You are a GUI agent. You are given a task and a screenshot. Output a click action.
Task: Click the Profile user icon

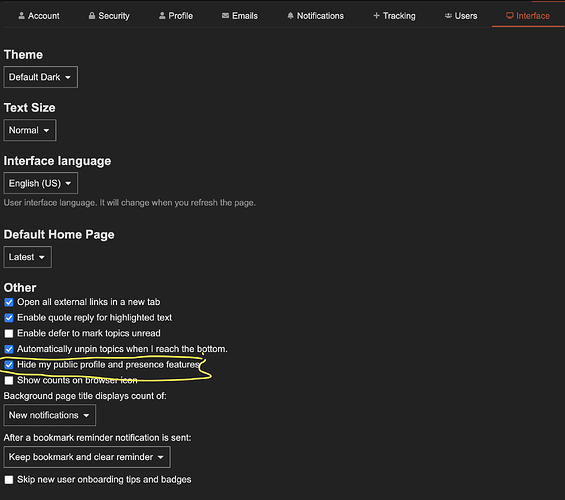(x=162, y=15)
